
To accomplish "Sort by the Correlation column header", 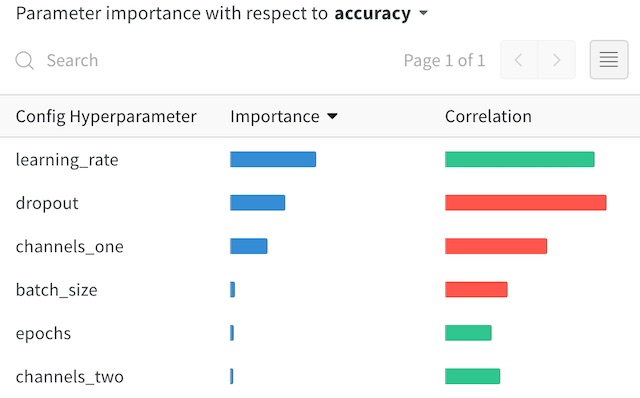I will (x=488, y=117).
